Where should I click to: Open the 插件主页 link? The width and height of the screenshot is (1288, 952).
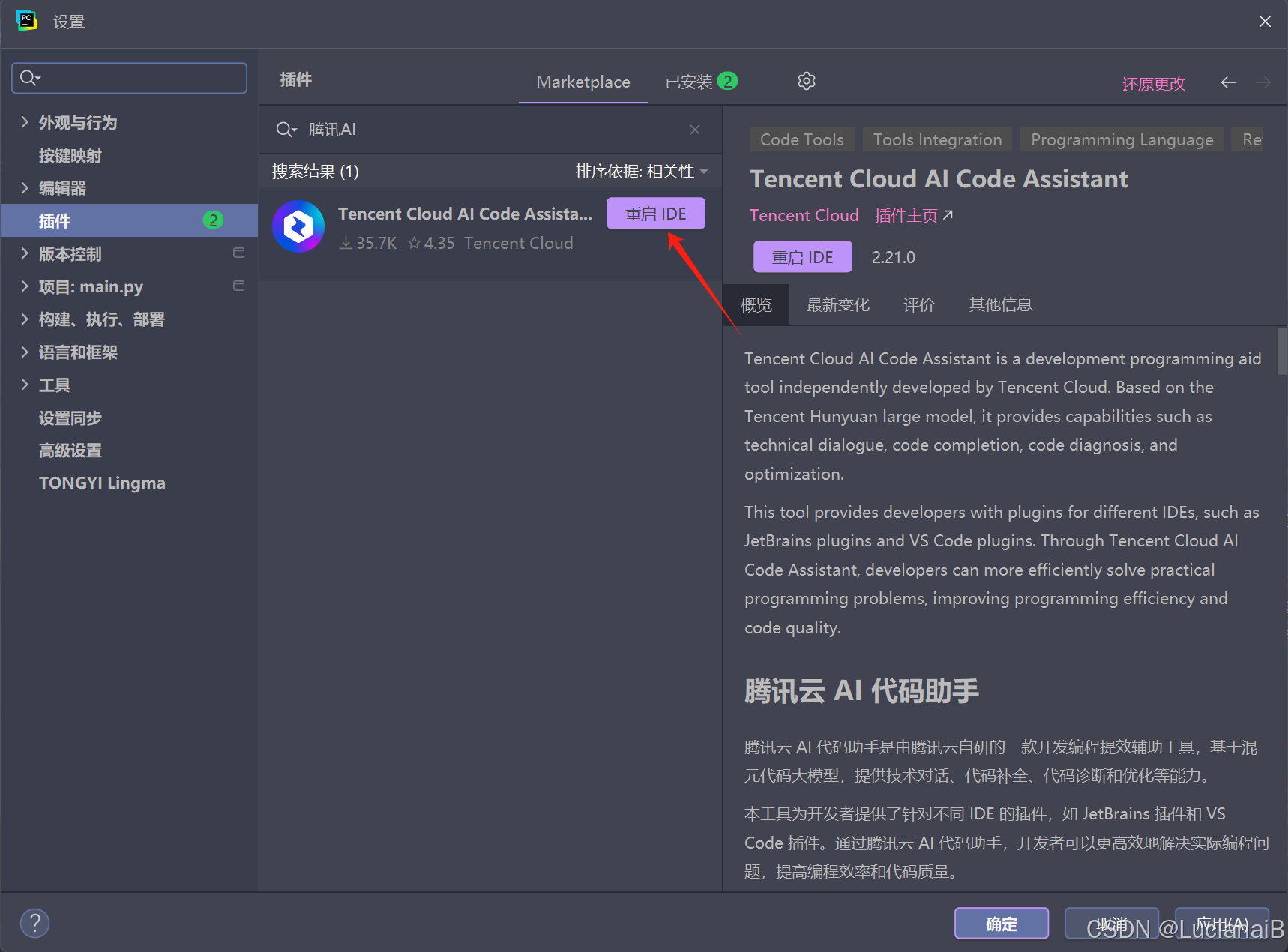(914, 215)
